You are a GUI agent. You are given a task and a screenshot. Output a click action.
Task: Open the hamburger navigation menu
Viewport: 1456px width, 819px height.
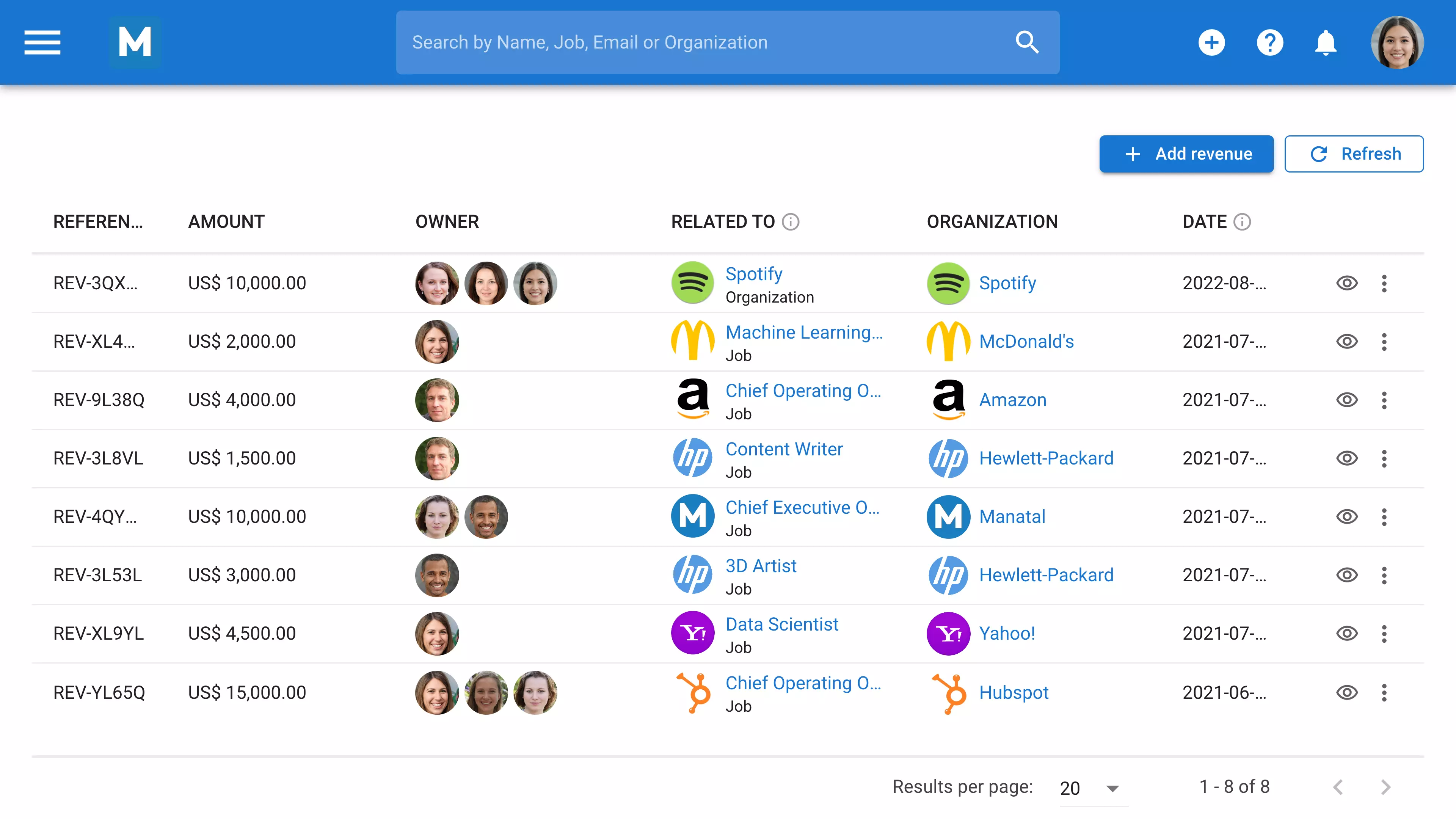[x=42, y=42]
